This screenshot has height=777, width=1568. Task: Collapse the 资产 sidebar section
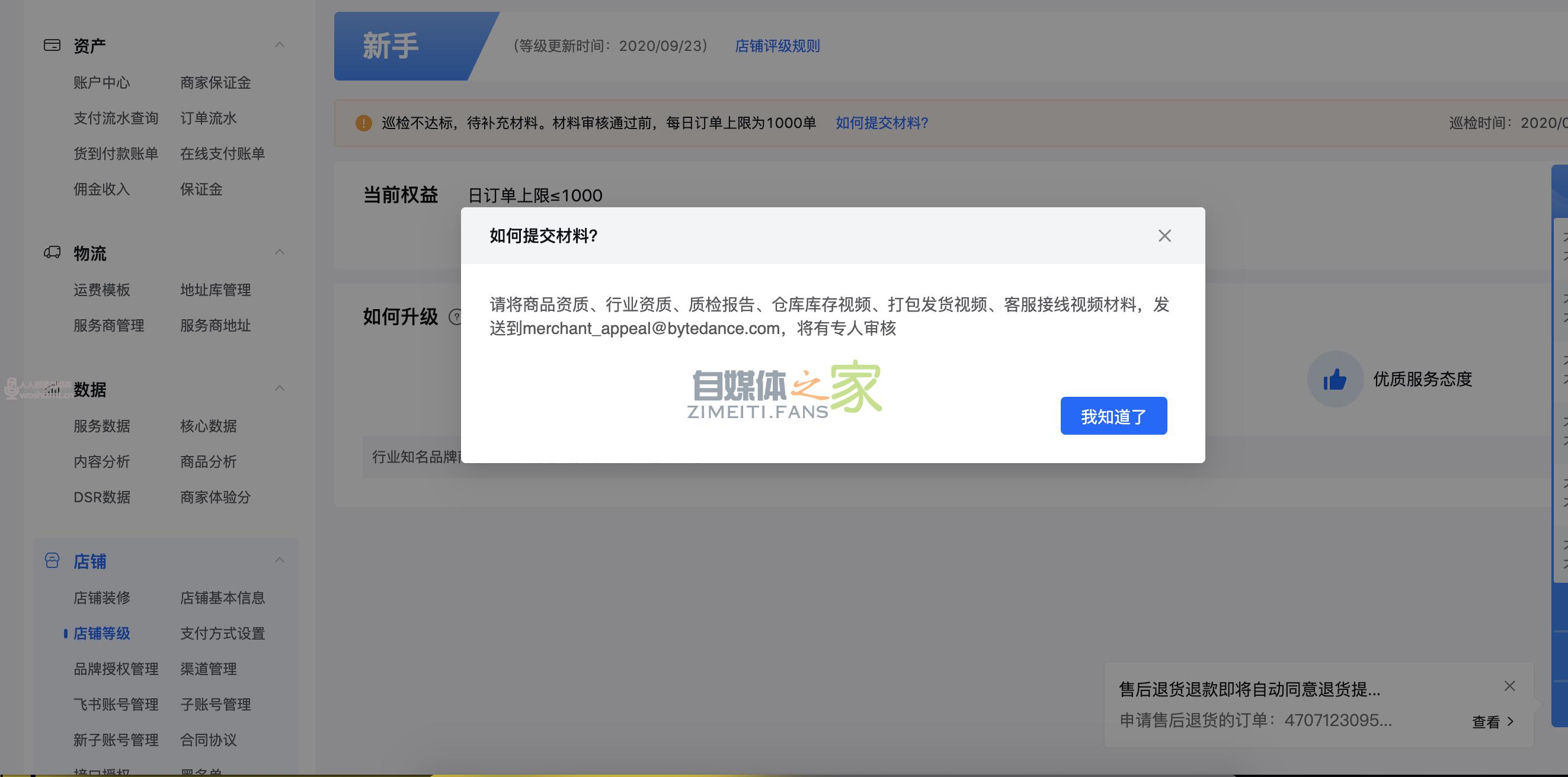click(280, 44)
